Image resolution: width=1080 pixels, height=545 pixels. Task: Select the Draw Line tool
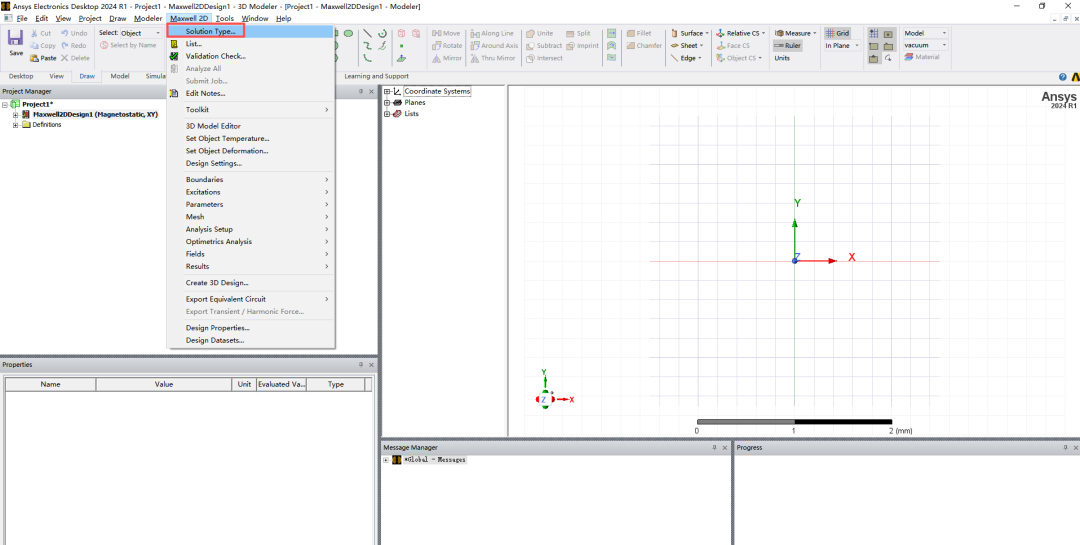pos(368,33)
